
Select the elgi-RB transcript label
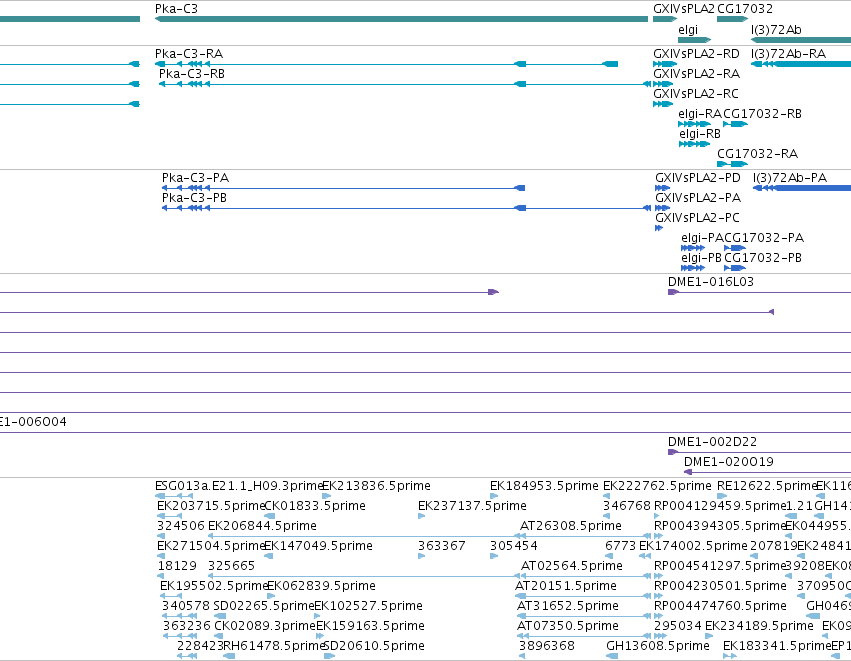coord(700,134)
